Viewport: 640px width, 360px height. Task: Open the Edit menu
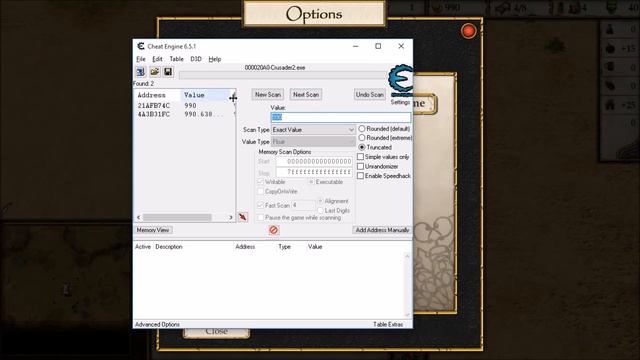[x=157, y=59]
